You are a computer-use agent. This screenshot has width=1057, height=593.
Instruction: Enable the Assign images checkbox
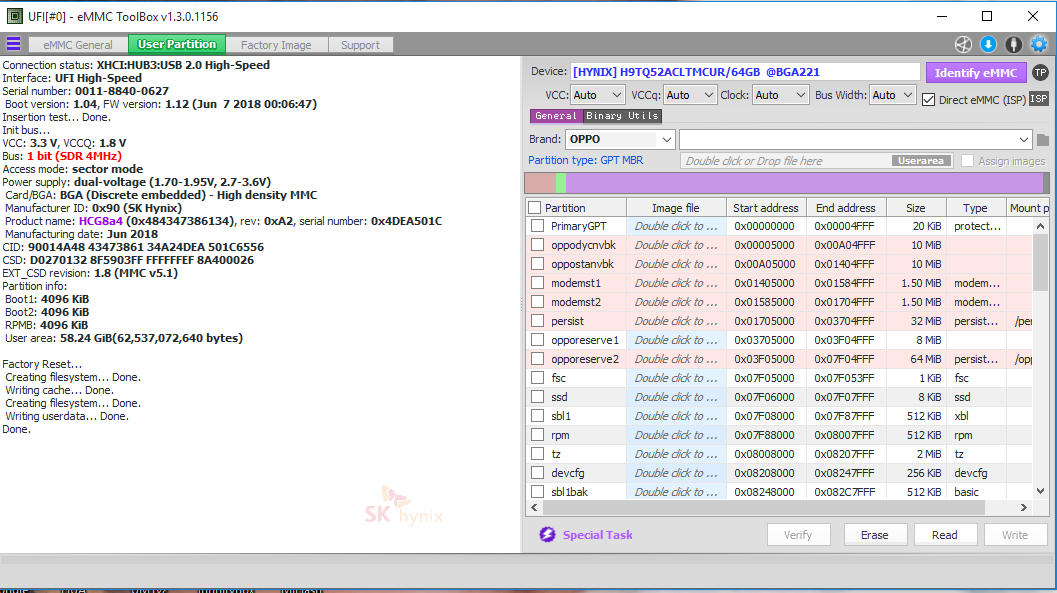pos(967,161)
